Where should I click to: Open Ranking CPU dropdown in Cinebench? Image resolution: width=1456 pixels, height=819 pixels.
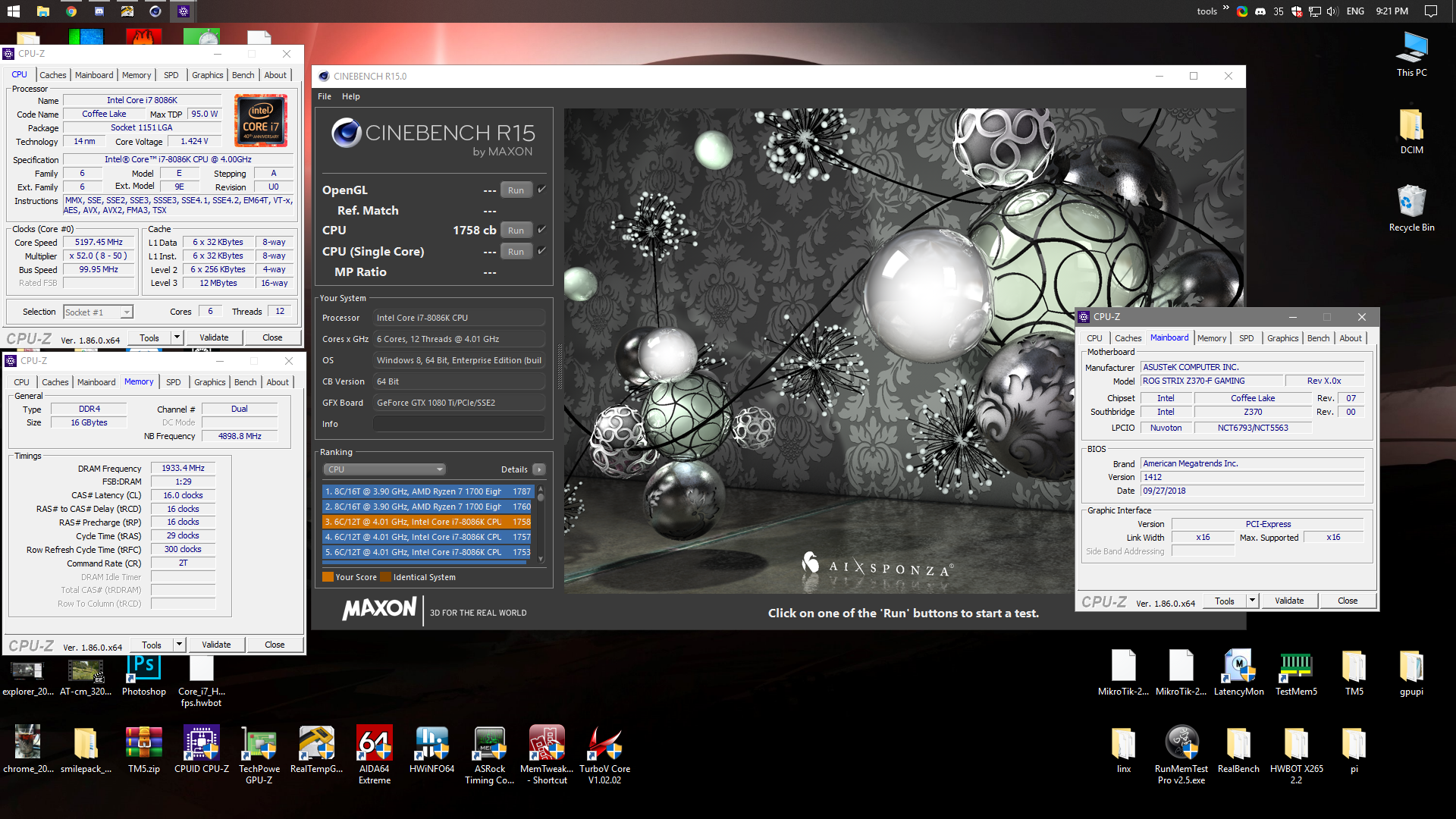point(384,469)
